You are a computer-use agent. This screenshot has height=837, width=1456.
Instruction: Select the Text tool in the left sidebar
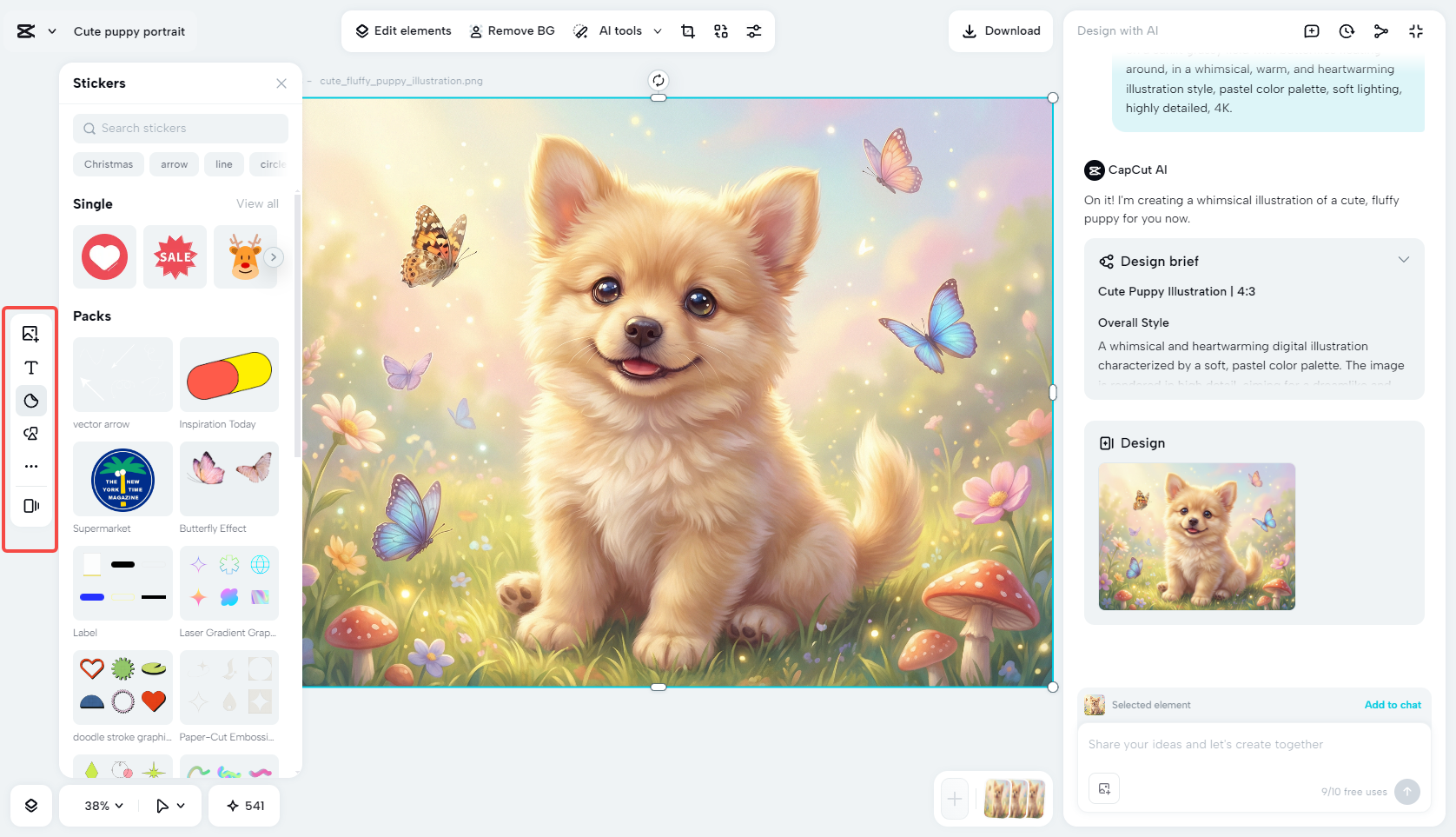tap(31, 368)
